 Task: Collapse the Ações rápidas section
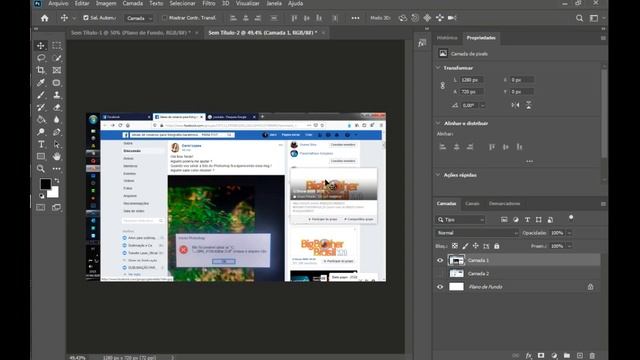pos(438,175)
